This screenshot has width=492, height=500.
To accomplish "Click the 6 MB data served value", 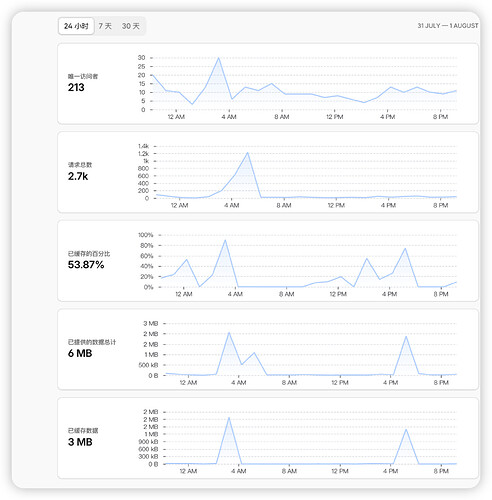I will (x=80, y=353).
